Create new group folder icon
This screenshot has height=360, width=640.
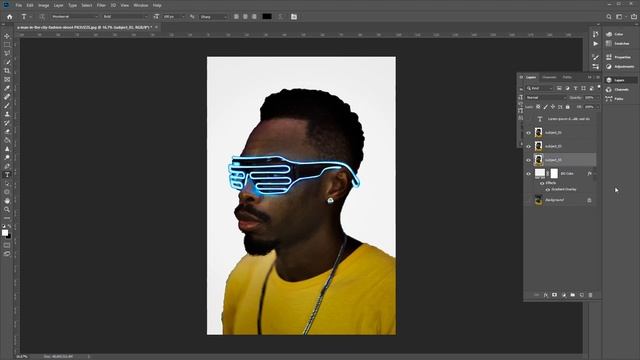(x=573, y=295)
